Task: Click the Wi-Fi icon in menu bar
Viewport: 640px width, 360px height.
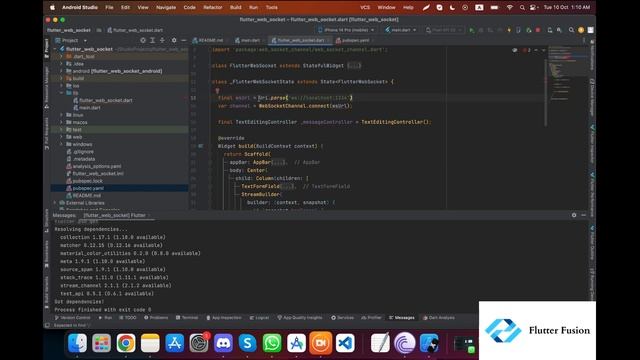Action: 510,7
